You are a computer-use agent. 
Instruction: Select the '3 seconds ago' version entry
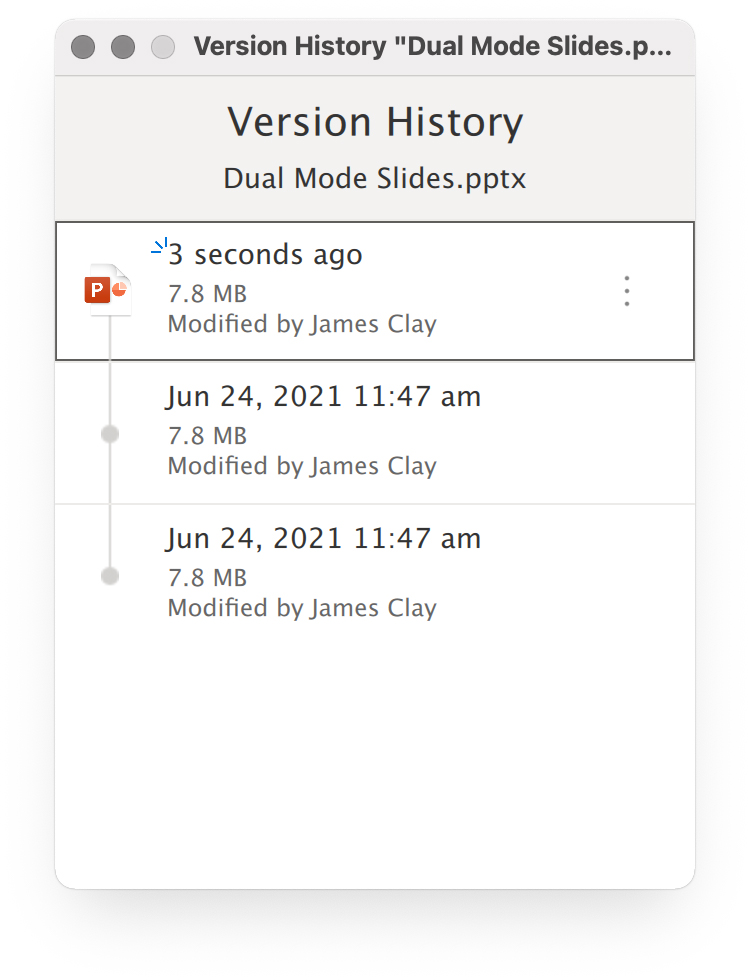click(375, 291)
